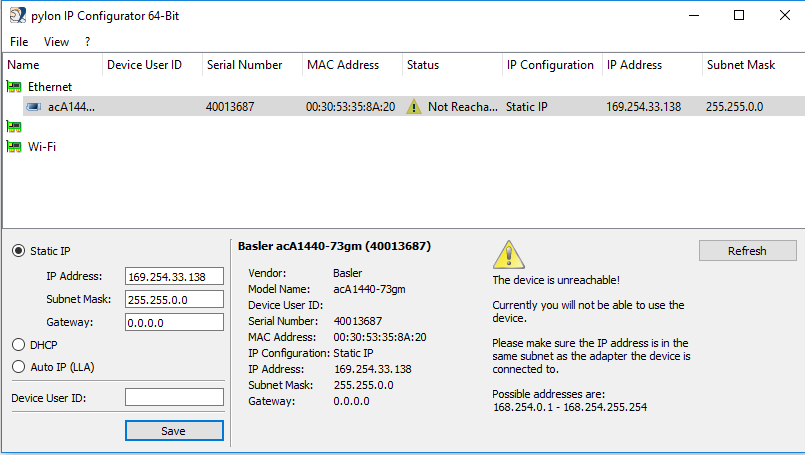The width and height of the screenshot is (805, 455).
Task: Click the Static IP cell in table row
Action: [527, 107]
